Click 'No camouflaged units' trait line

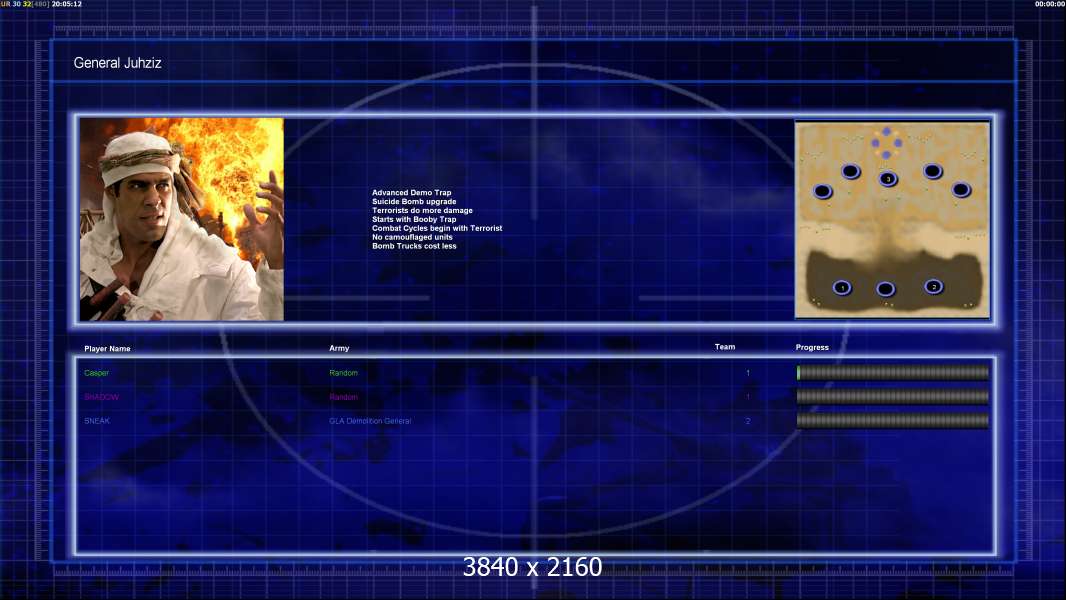pyautogui.click(x=412, y=236)
